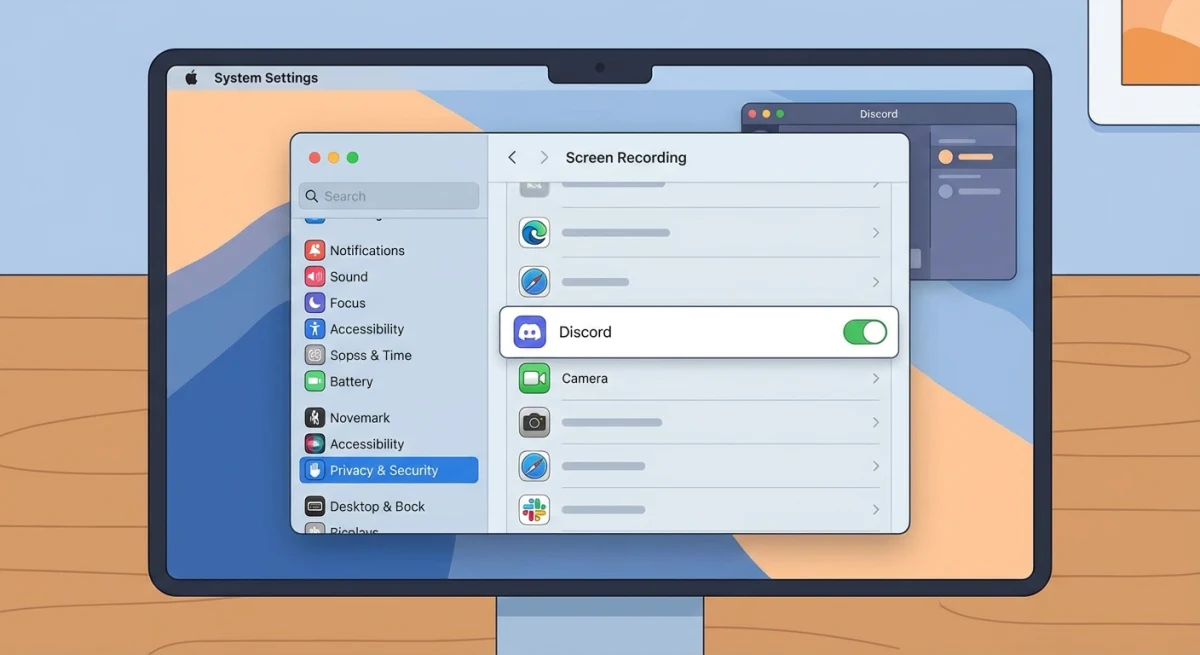Expand the Slack row chevron

(x=875, y=509)
